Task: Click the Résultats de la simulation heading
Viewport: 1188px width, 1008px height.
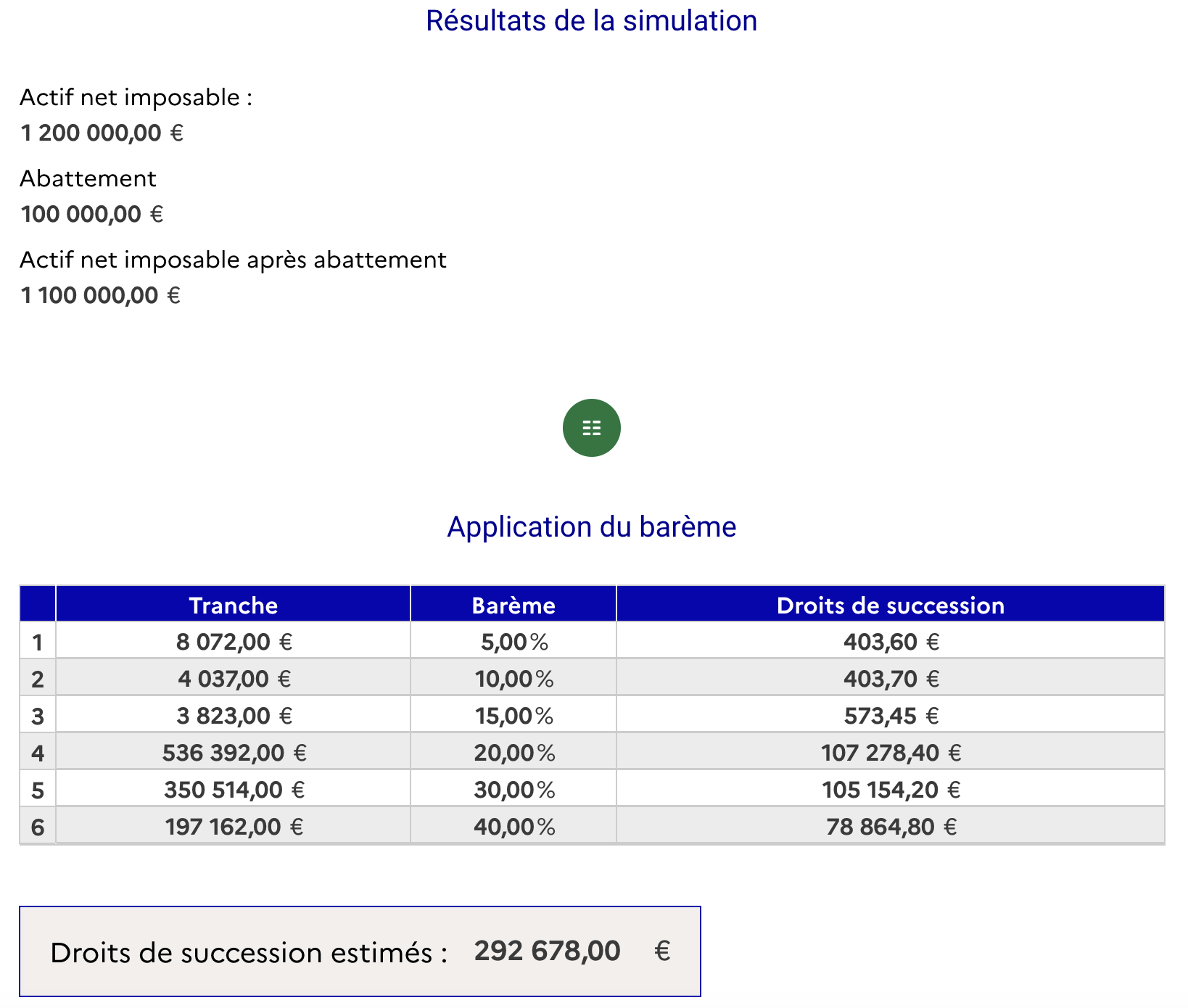Action: (591, 21)
